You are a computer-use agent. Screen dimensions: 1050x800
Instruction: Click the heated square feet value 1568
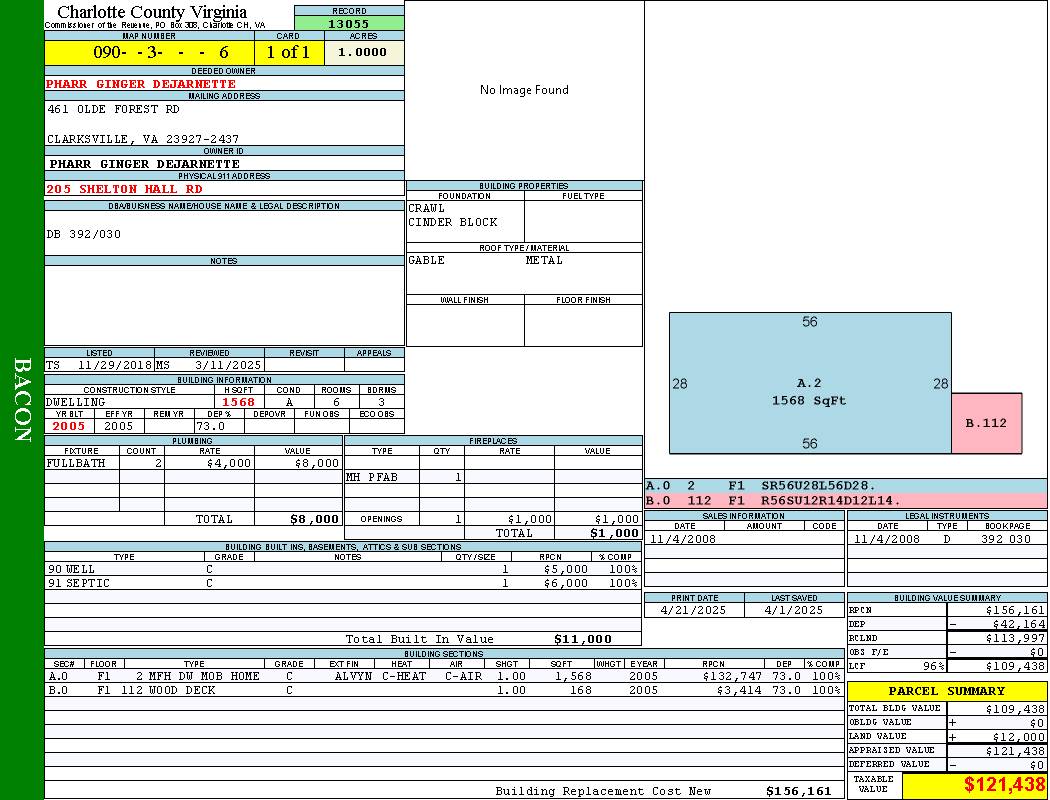tap(238, 402)
